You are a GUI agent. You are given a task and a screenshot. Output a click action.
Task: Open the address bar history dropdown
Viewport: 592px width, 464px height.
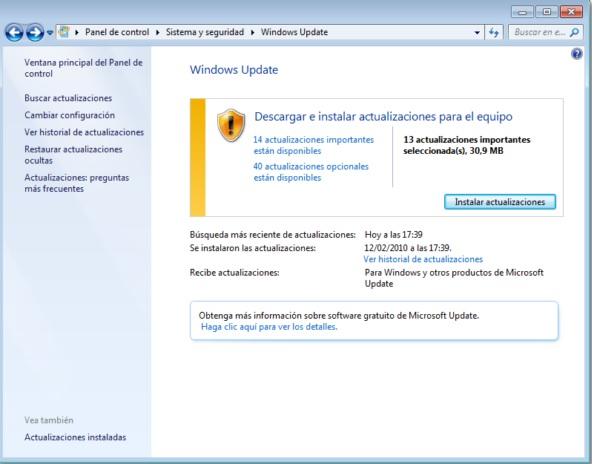point(477,33)
